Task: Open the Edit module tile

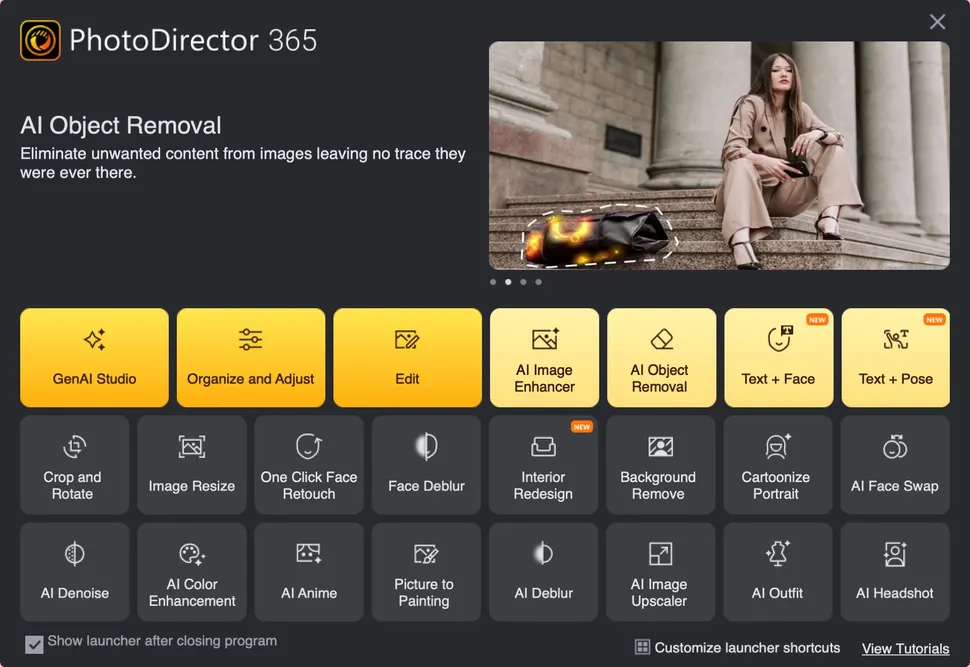Action: (x=407, y=357)
